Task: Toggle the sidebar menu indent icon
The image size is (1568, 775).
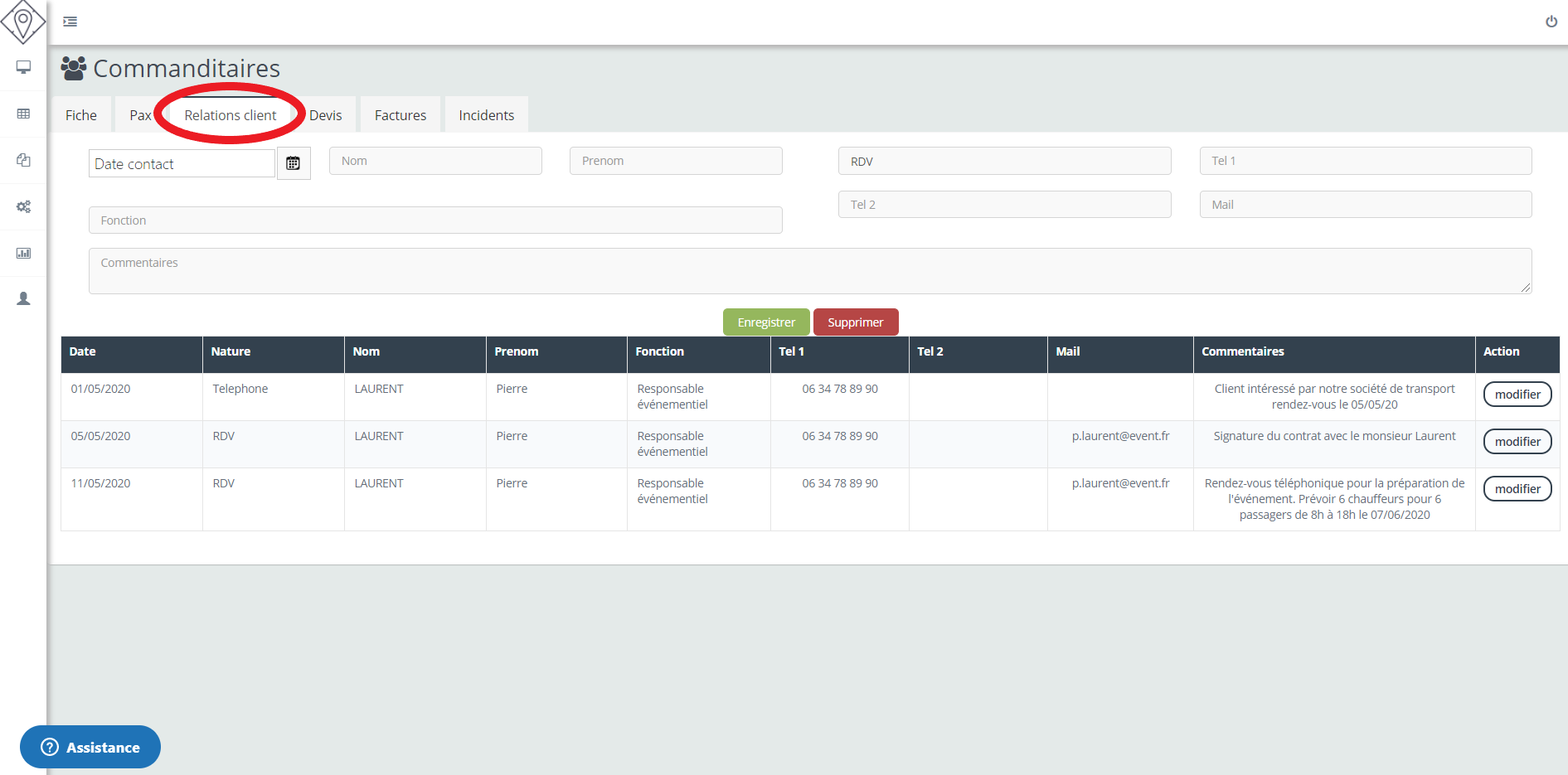Action: (70, 22)
